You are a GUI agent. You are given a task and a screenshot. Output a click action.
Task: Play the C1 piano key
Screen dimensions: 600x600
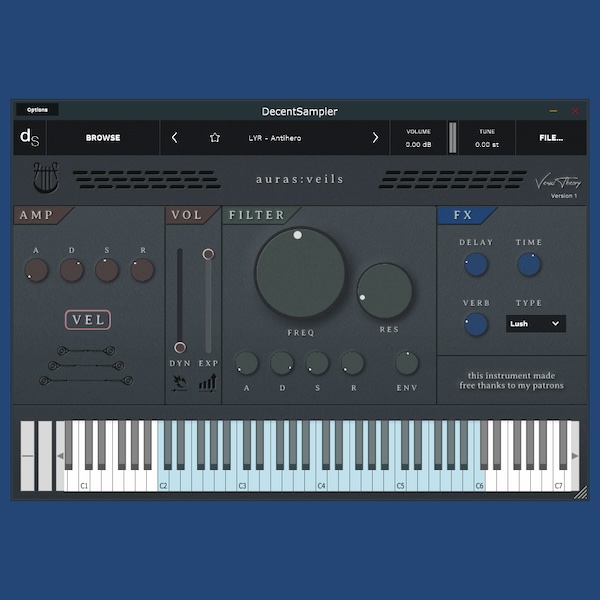[x=84, y=481]
